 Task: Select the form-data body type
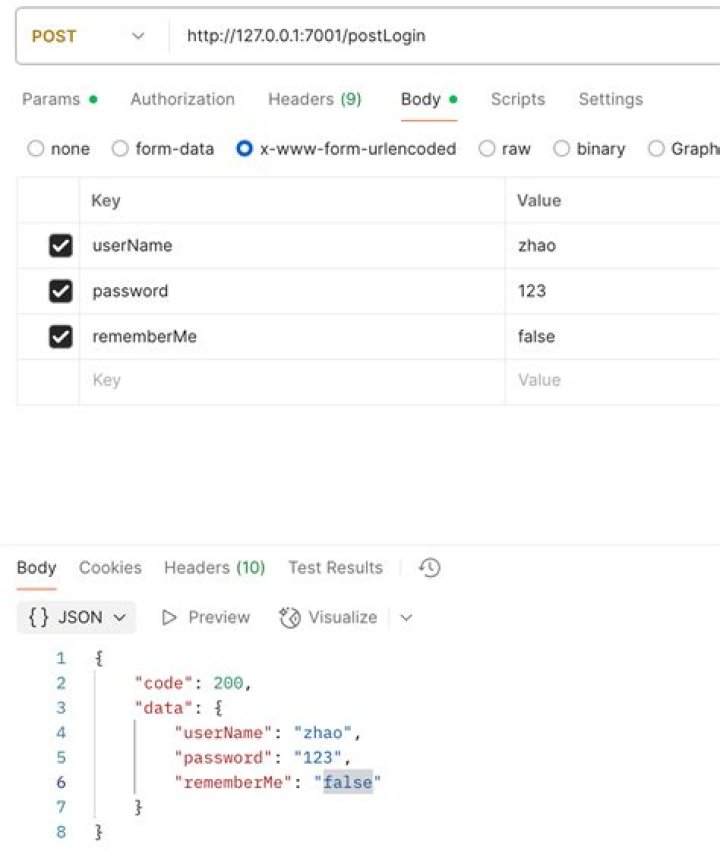[x=120, y=148]
